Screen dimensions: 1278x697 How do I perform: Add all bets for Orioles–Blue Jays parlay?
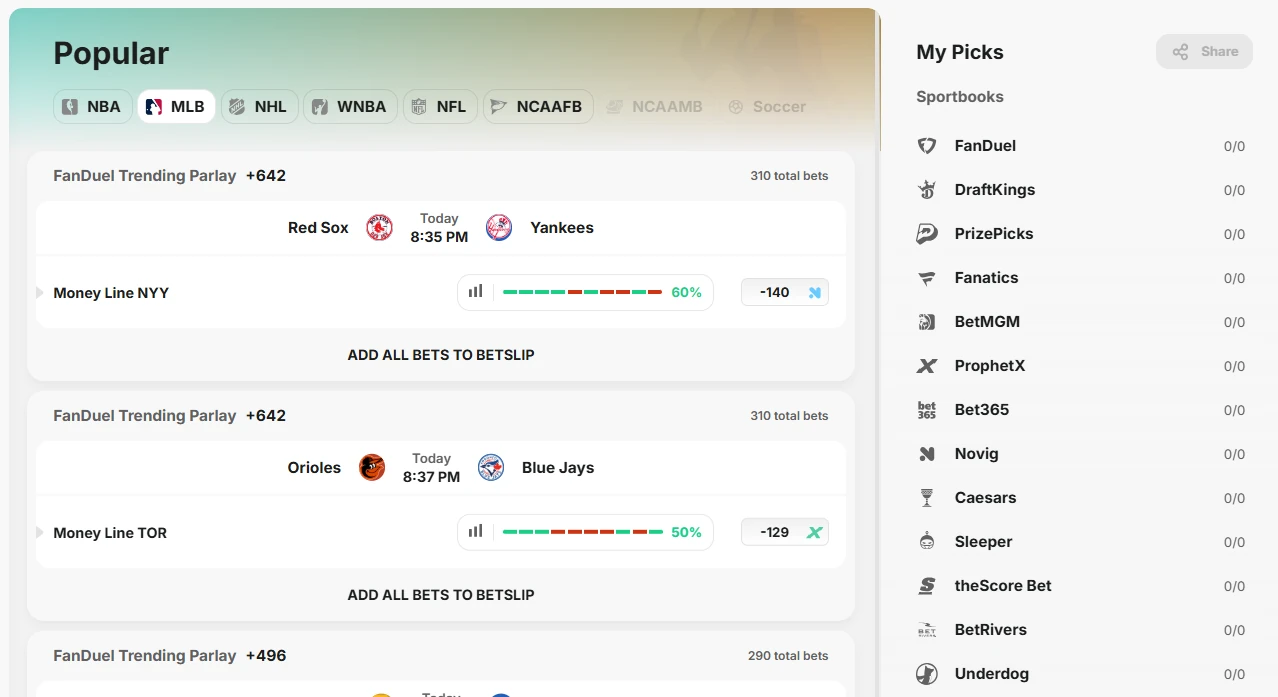coord(441,595)
